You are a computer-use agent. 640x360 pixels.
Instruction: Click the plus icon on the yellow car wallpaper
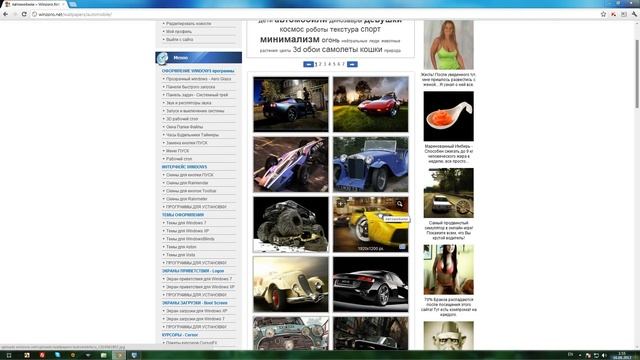click(340, 203)
